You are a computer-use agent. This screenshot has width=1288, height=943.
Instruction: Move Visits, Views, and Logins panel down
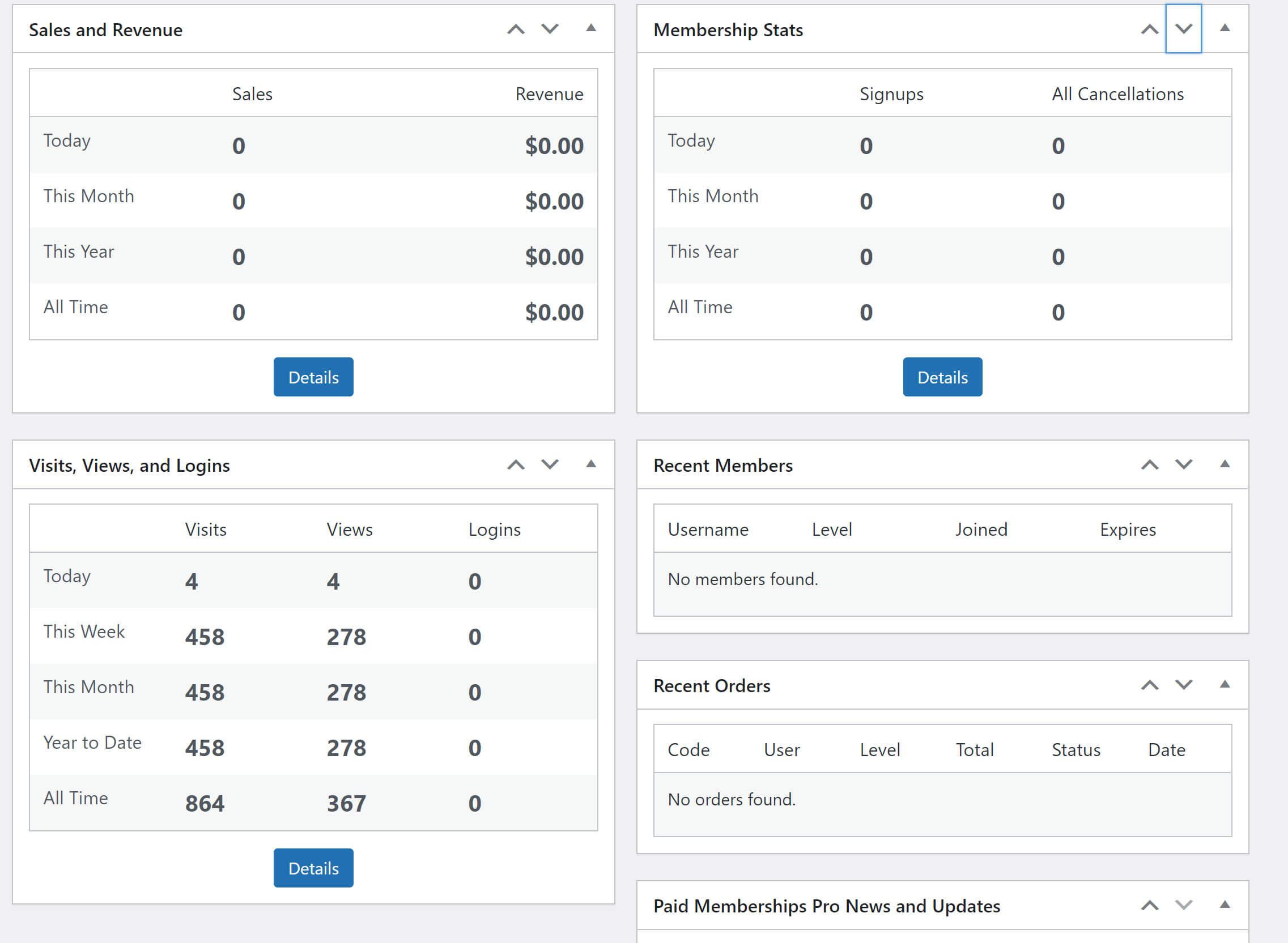(550, 464)
